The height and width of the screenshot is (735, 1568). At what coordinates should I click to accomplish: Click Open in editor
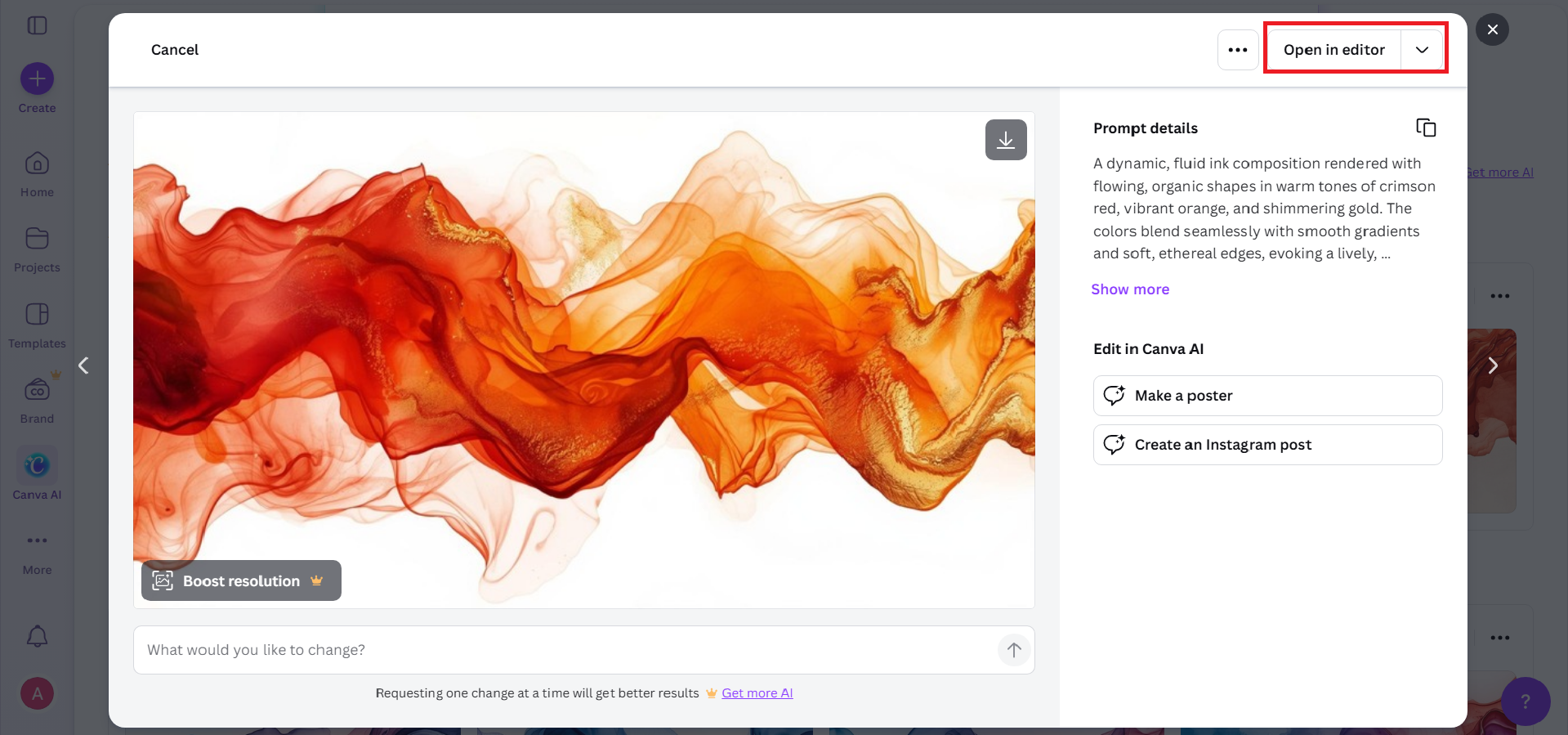(x=1333, y=50)
